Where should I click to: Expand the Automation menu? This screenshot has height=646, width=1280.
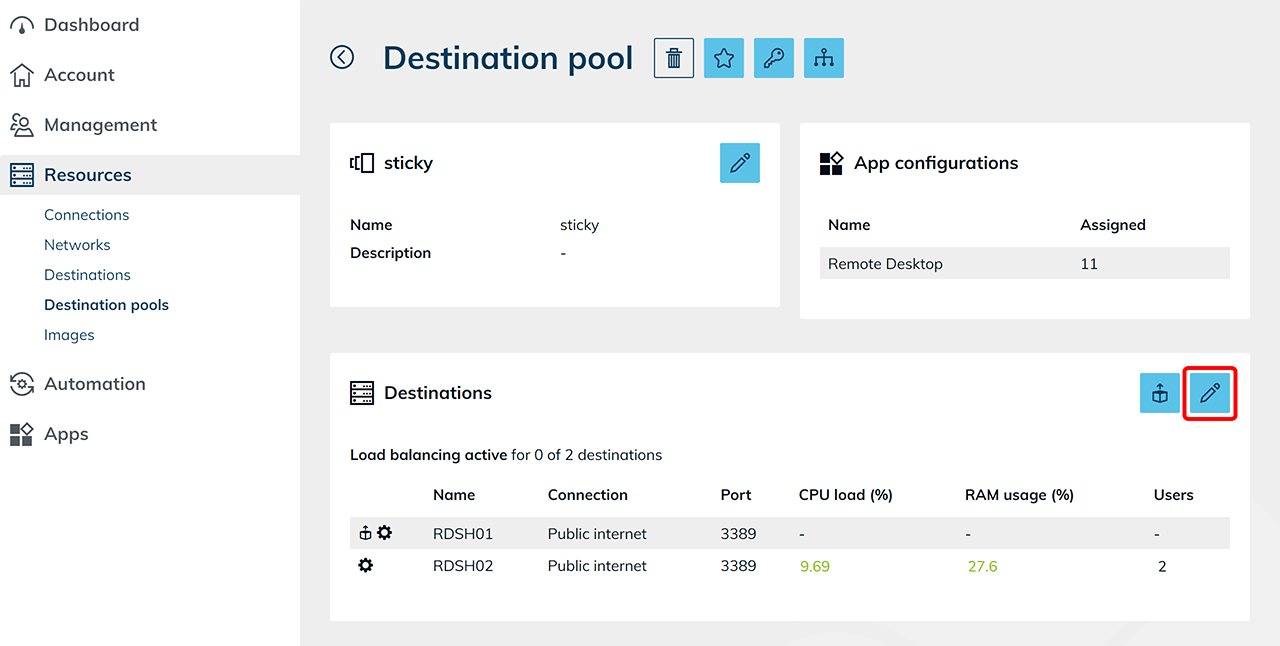(94, 384)
